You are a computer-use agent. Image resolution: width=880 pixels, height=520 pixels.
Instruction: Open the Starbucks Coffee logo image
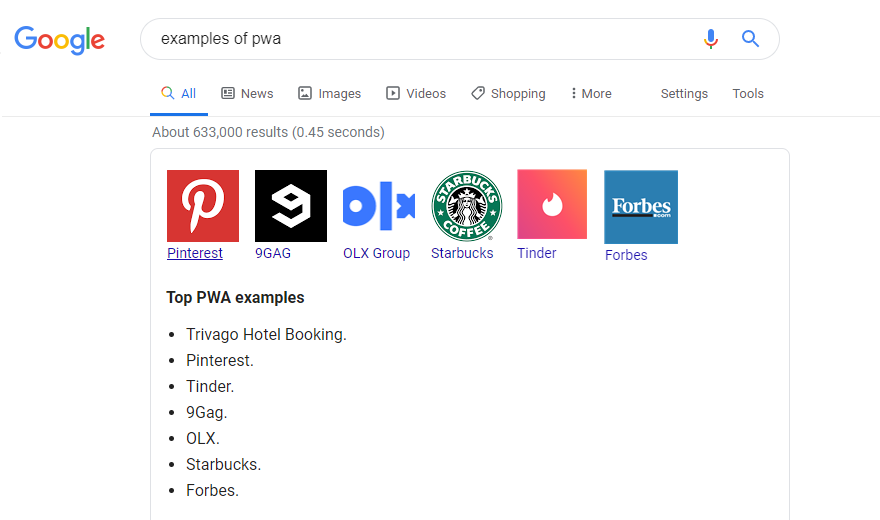tap(467, 206)
